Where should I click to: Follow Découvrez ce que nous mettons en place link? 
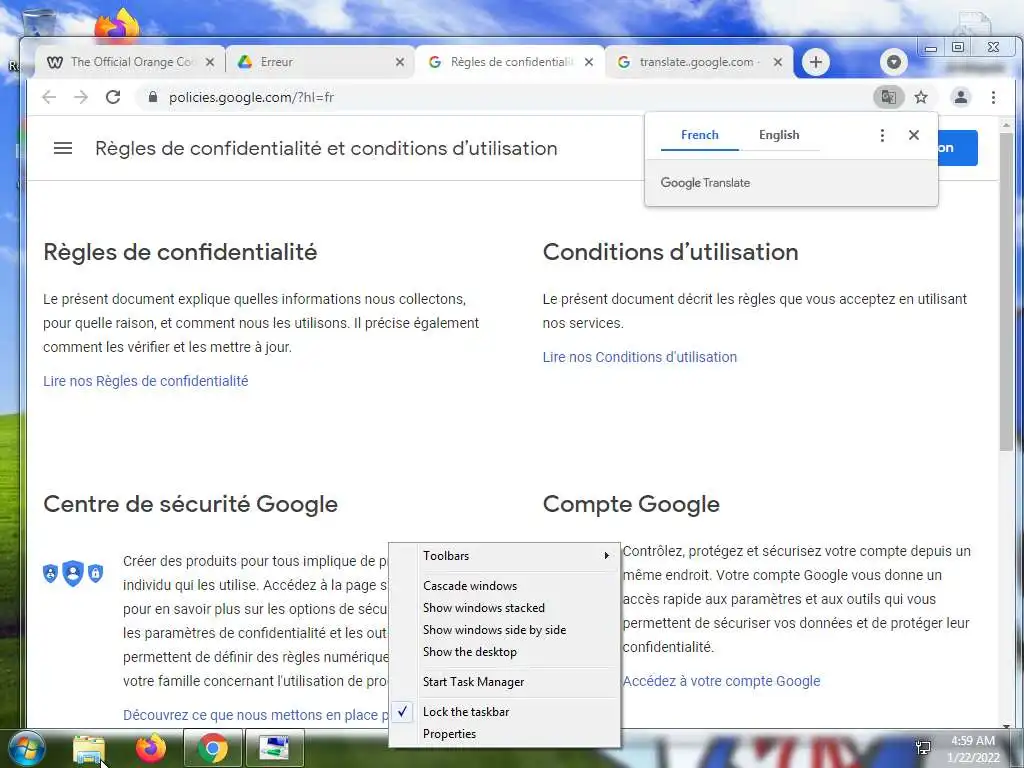255,715
